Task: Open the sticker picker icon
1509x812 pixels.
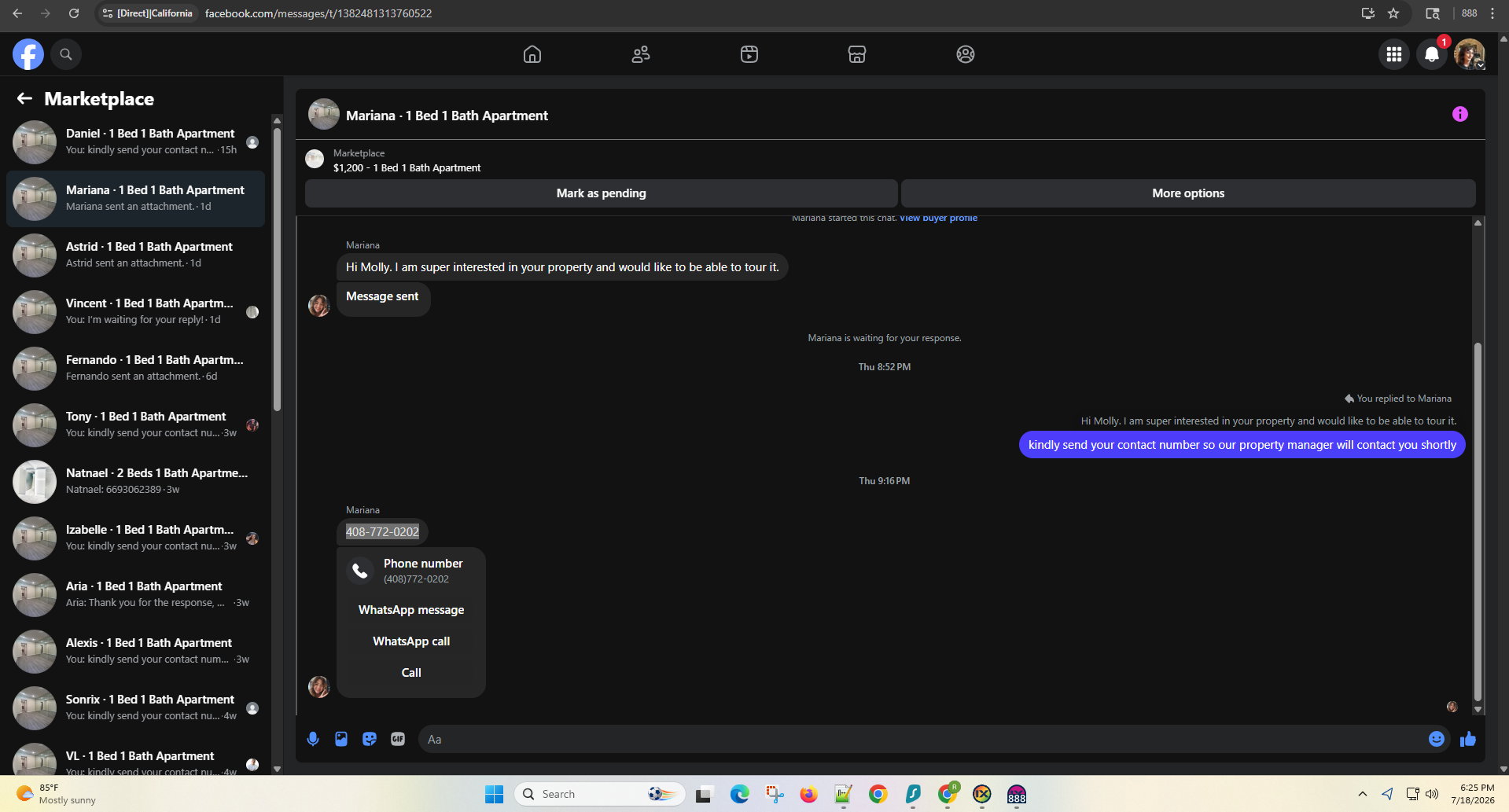Action: 370,739
